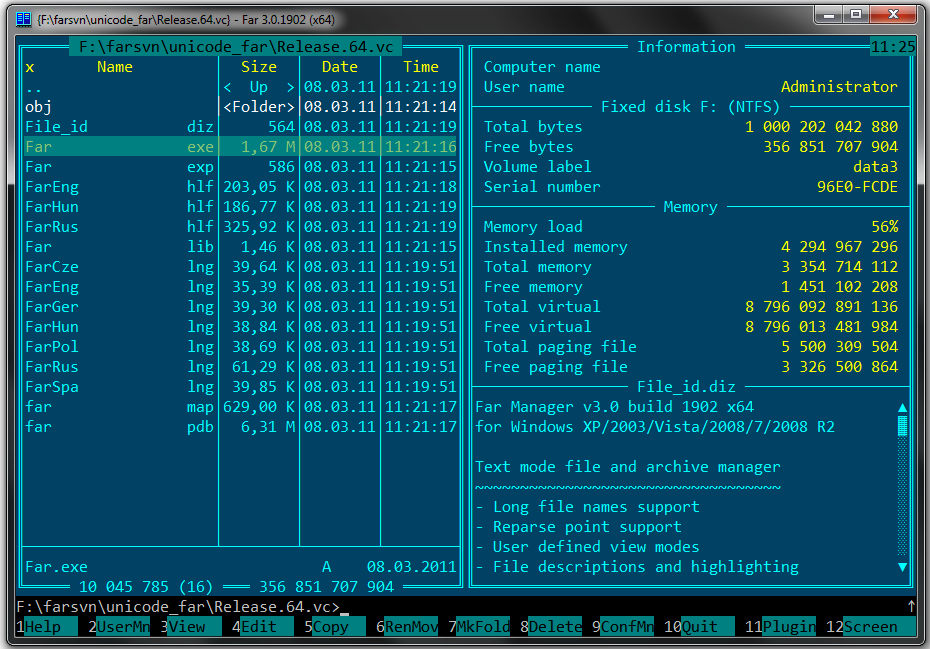Click the 11:25 clock display
Viewport: 930px width, 649px height.
point(893,47)
